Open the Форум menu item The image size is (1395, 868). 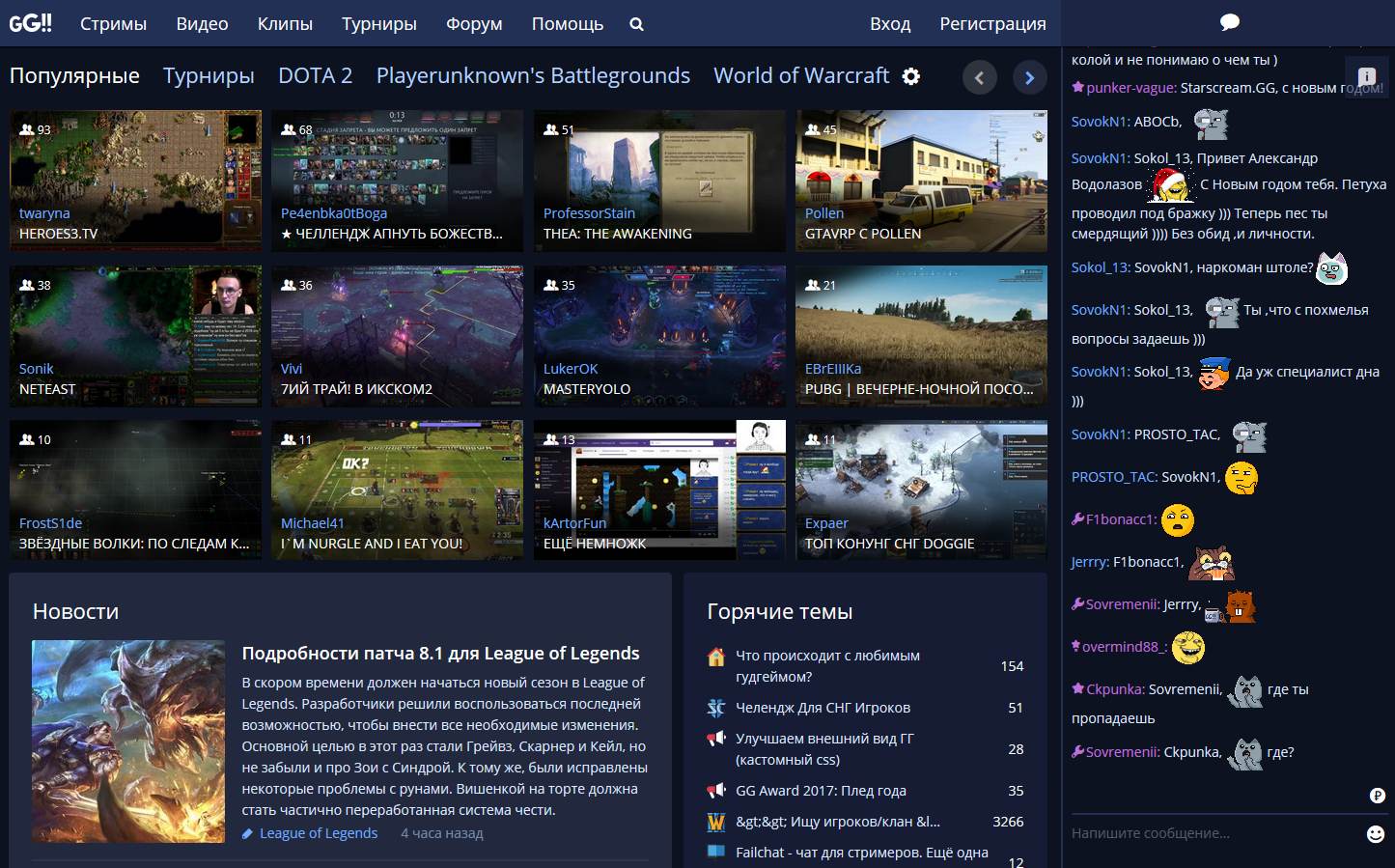[x=473, y=23]
